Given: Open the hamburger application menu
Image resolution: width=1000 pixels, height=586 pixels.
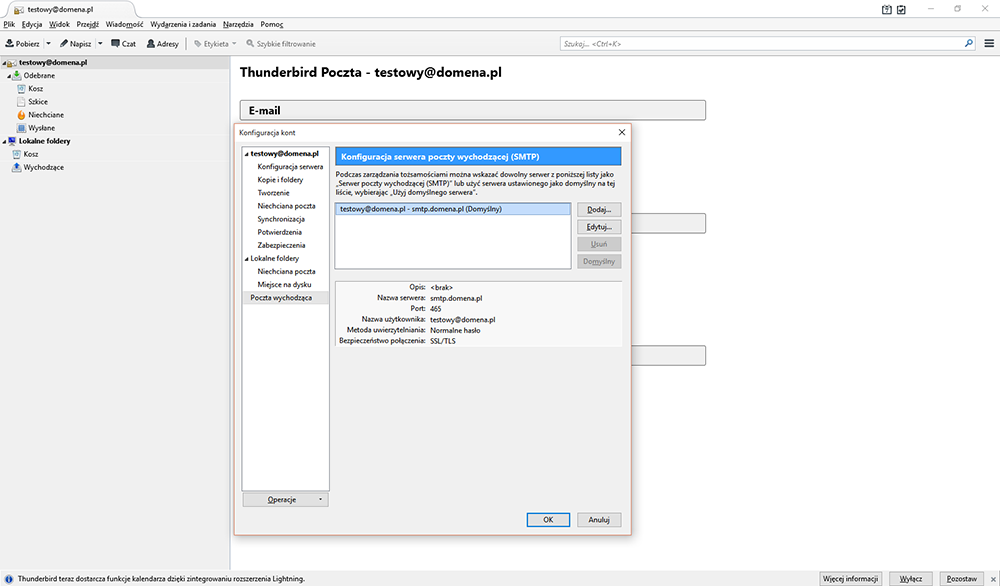Looking at the screenshot, I should coord(989,43).
